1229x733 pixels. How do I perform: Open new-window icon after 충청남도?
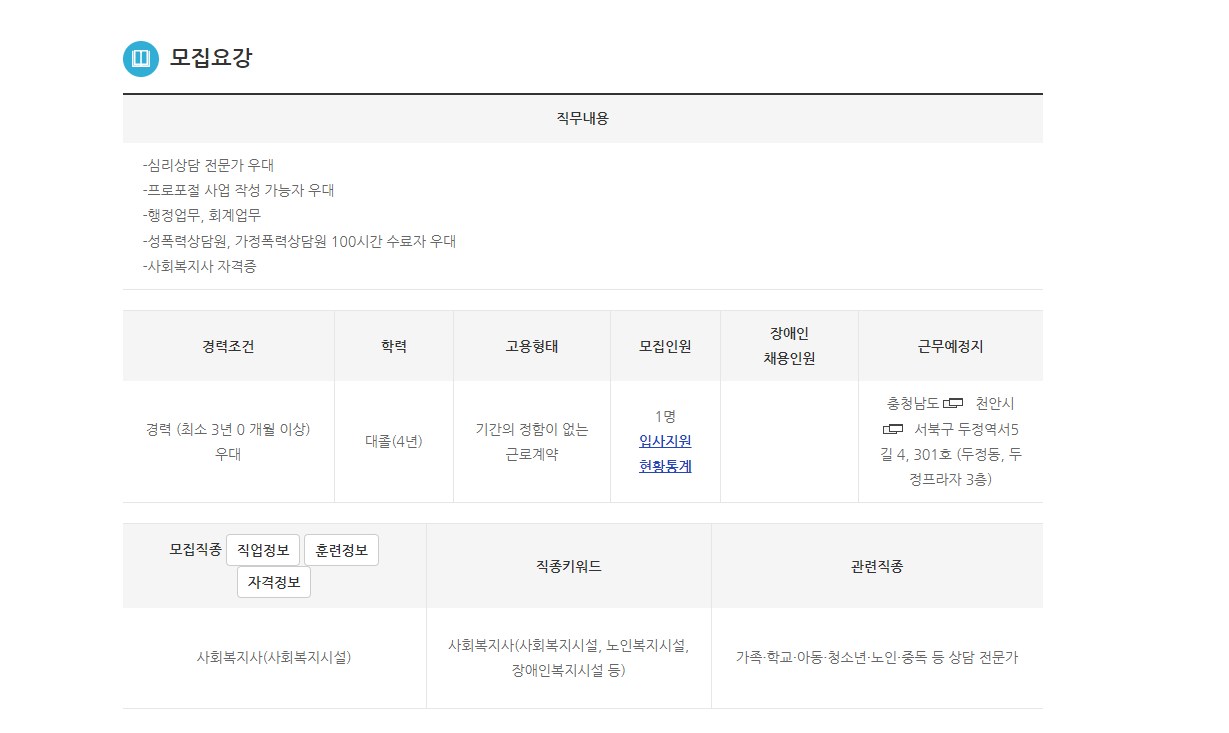(x=952, y=403)
